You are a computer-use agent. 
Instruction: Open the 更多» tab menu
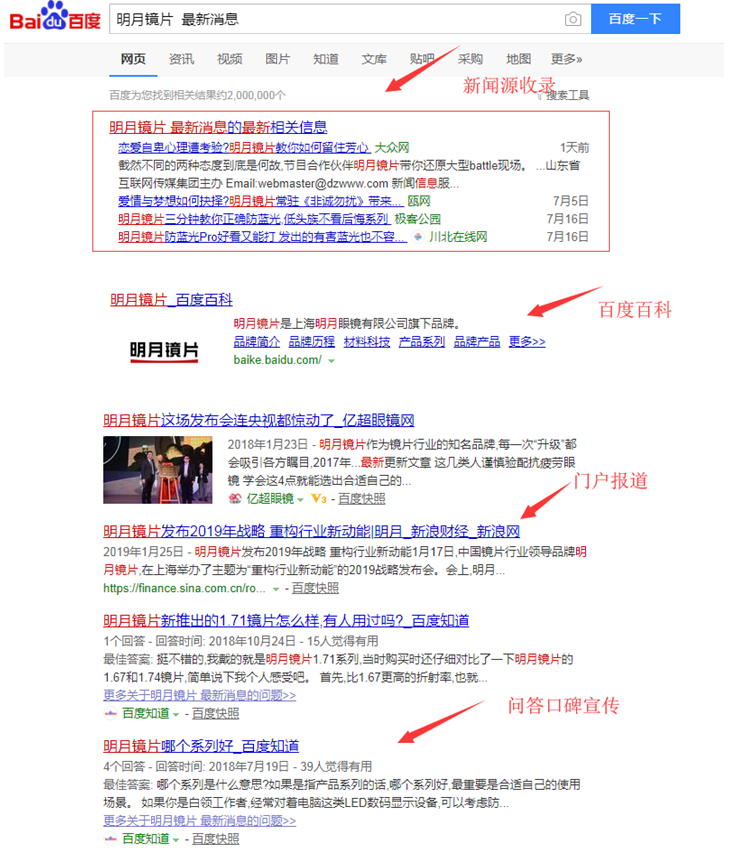coord(566,59)
